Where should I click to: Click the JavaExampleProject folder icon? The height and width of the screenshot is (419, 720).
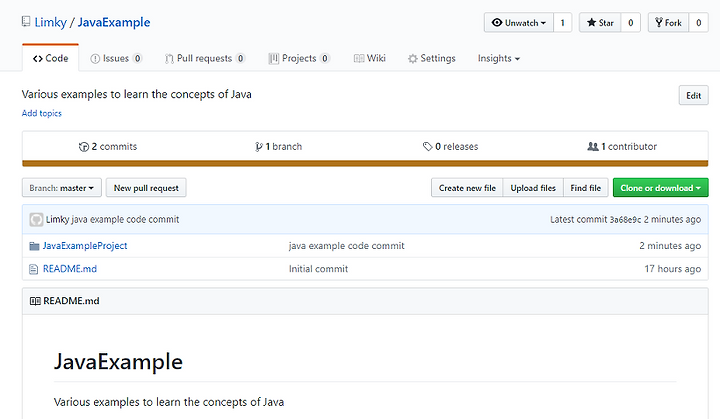[x=34, y=246]
